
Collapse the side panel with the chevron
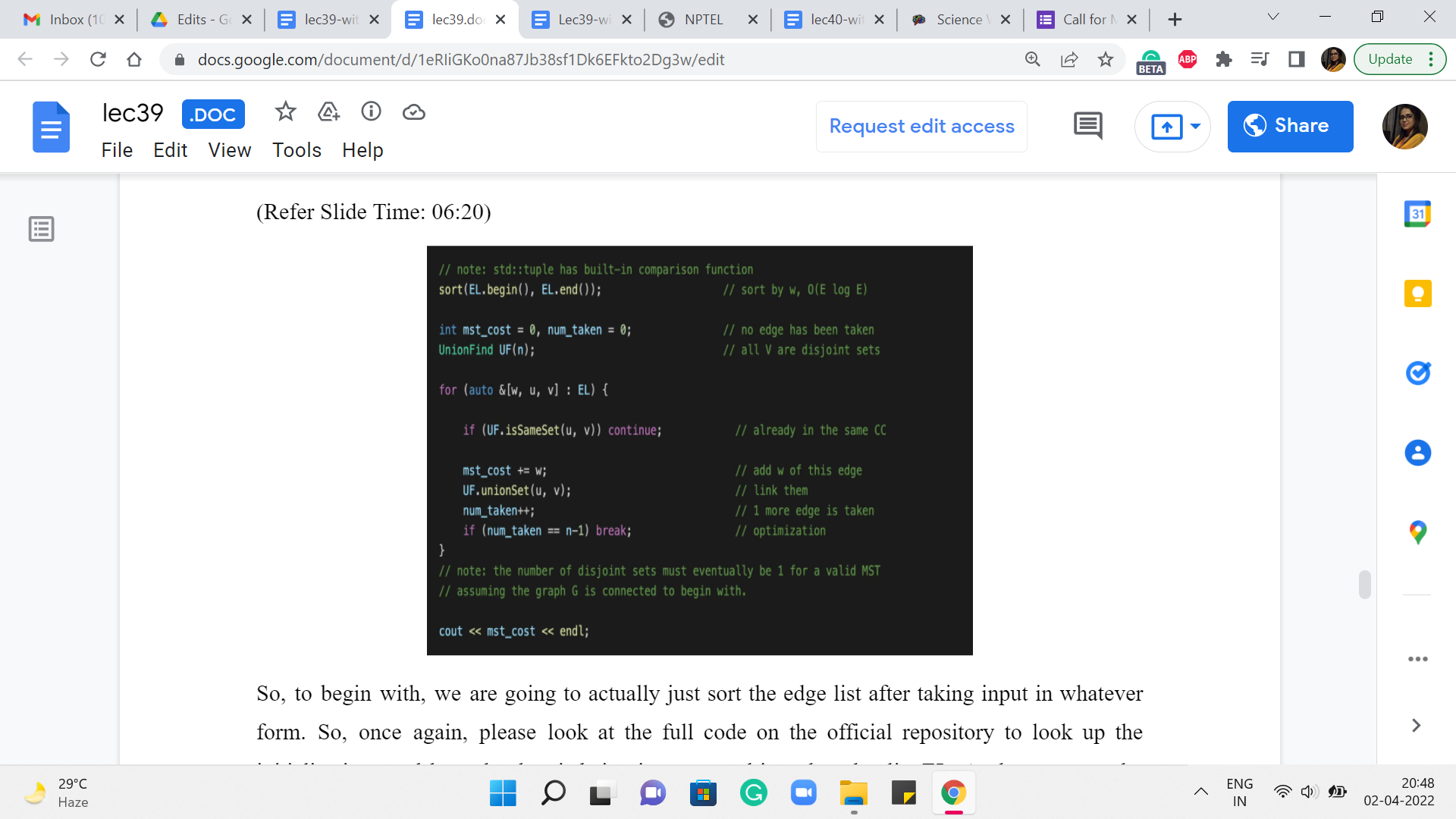(x=1416, y=726)
